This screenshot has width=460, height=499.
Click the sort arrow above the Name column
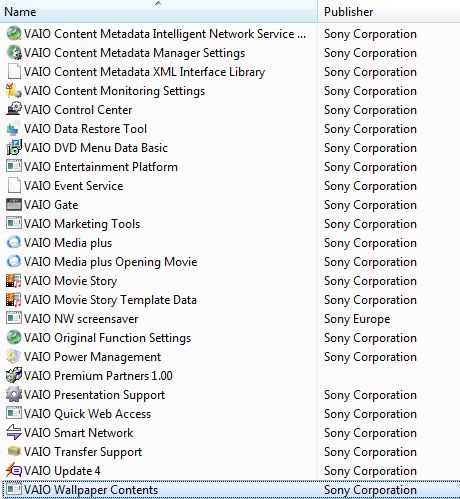pyautogui.click(x=158, y=3)
